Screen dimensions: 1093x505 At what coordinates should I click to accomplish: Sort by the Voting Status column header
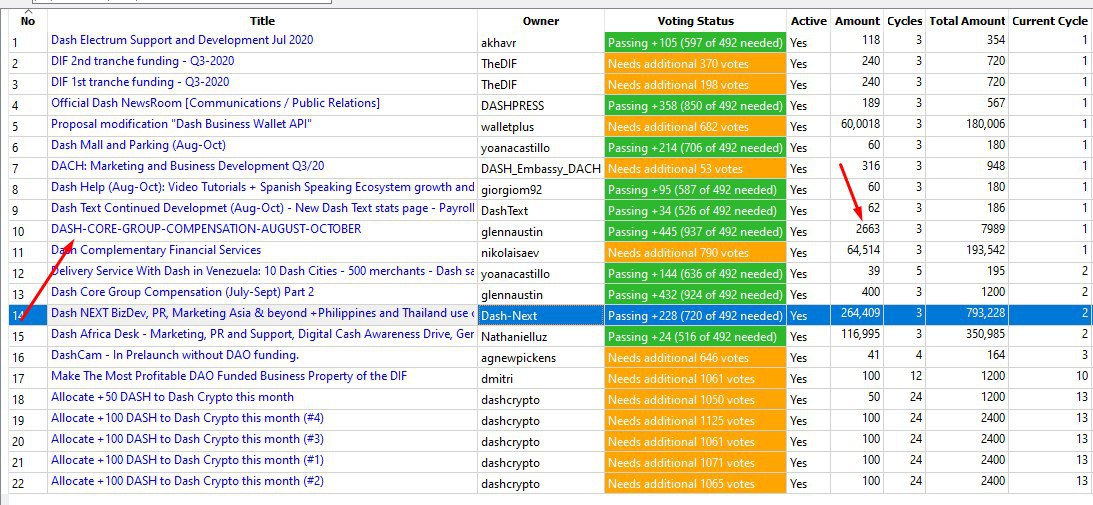696,21
